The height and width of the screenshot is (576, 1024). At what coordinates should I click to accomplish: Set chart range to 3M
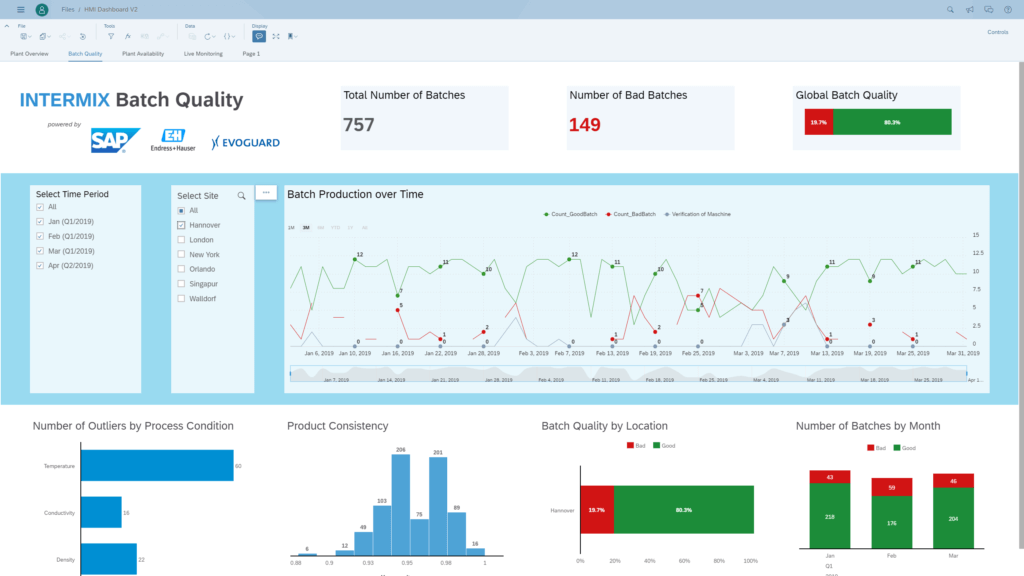click(x=306, y=228)
